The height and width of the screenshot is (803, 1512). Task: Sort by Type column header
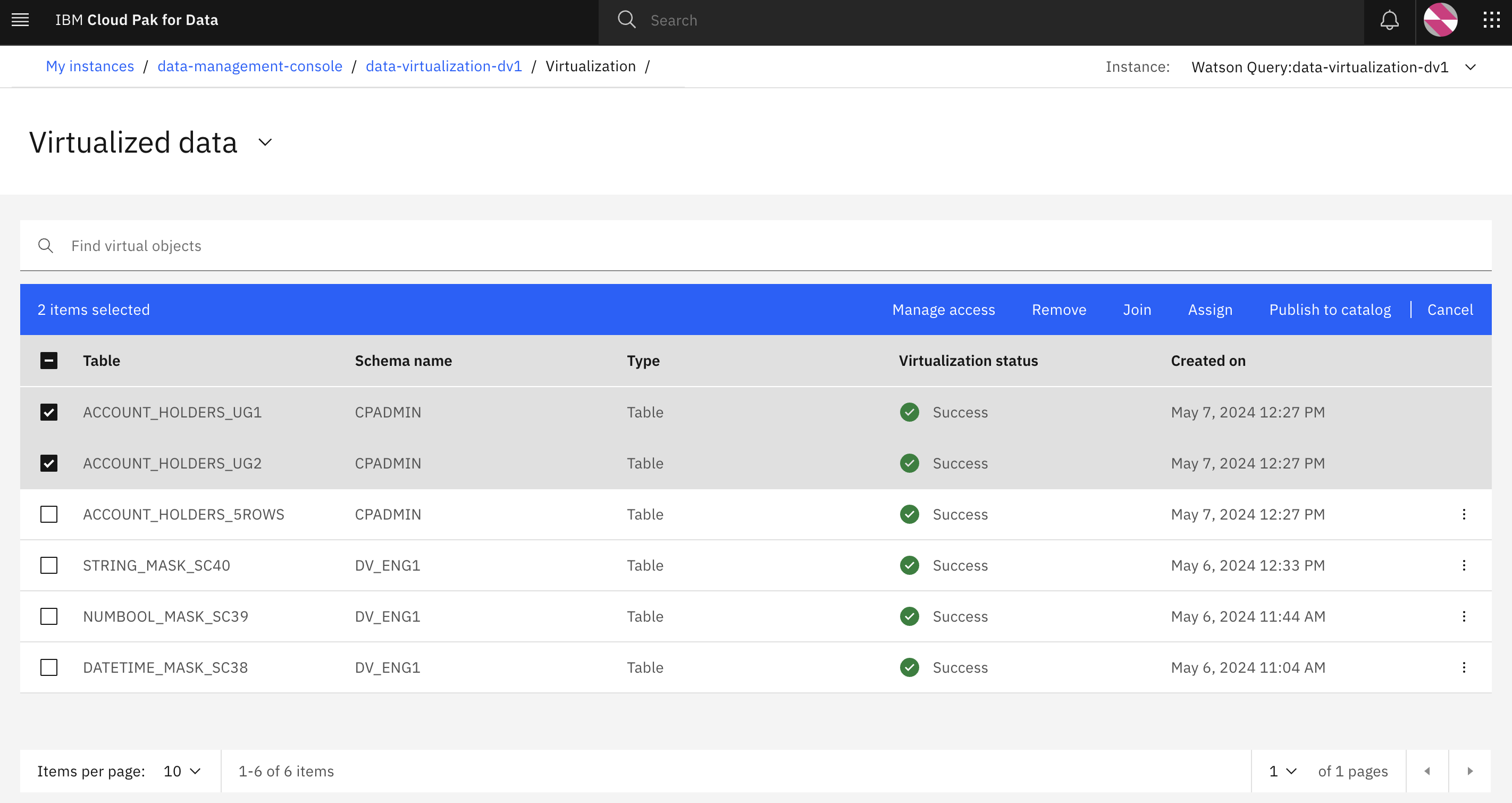click(643, 361)
